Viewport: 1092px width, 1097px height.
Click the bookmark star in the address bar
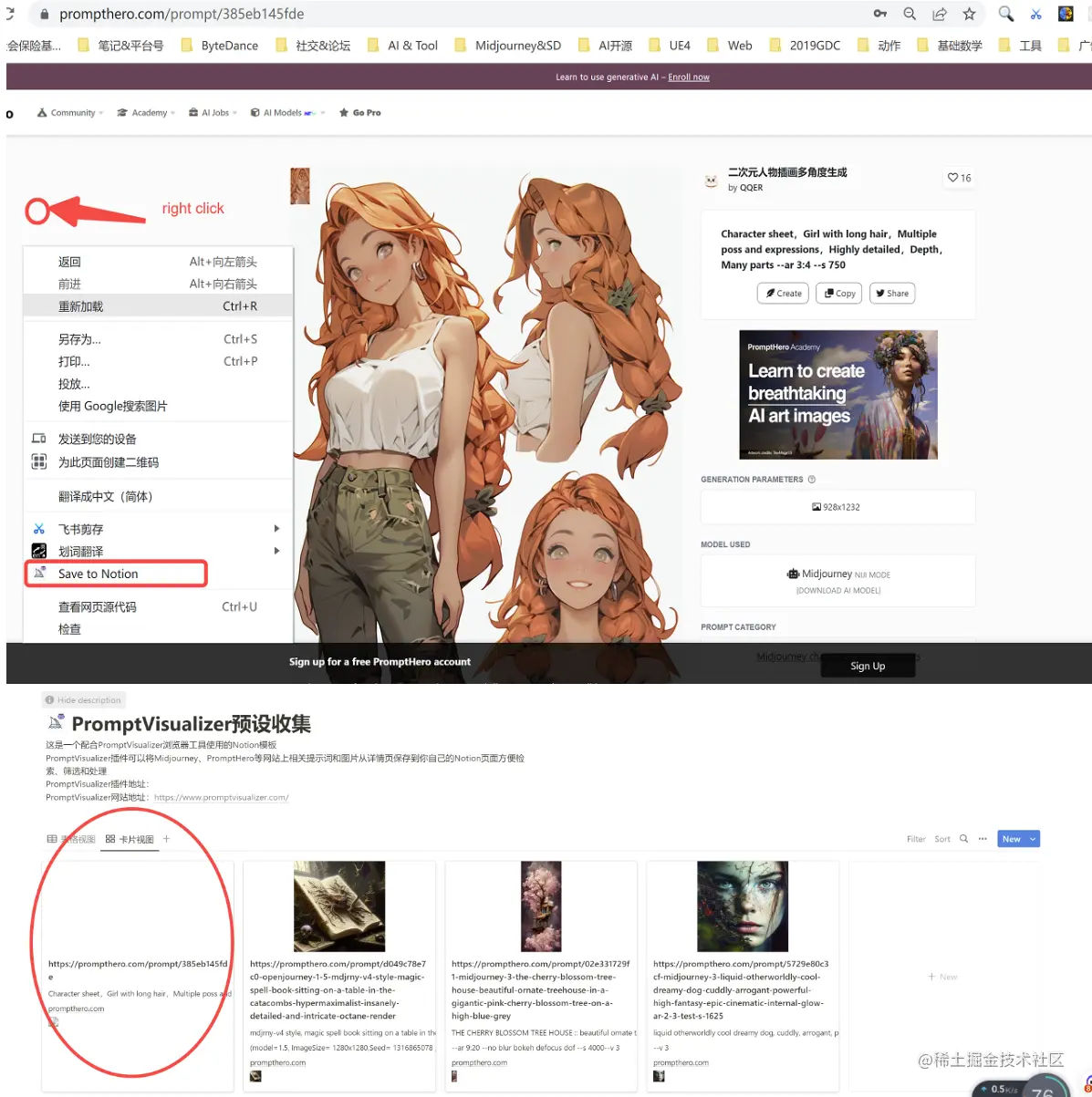[x=969, y=14]
